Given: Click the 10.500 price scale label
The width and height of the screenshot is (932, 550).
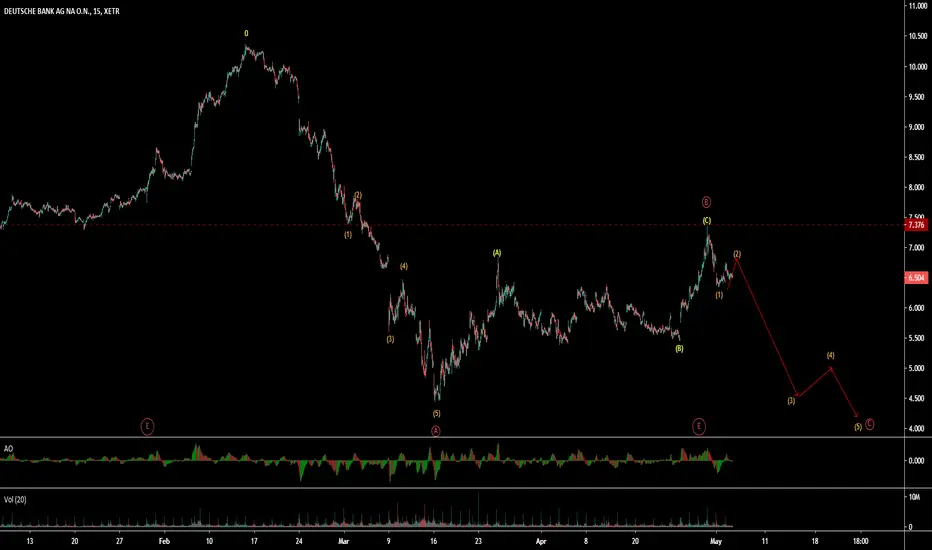Looking at the screenshot, I should tap(918, 36).
